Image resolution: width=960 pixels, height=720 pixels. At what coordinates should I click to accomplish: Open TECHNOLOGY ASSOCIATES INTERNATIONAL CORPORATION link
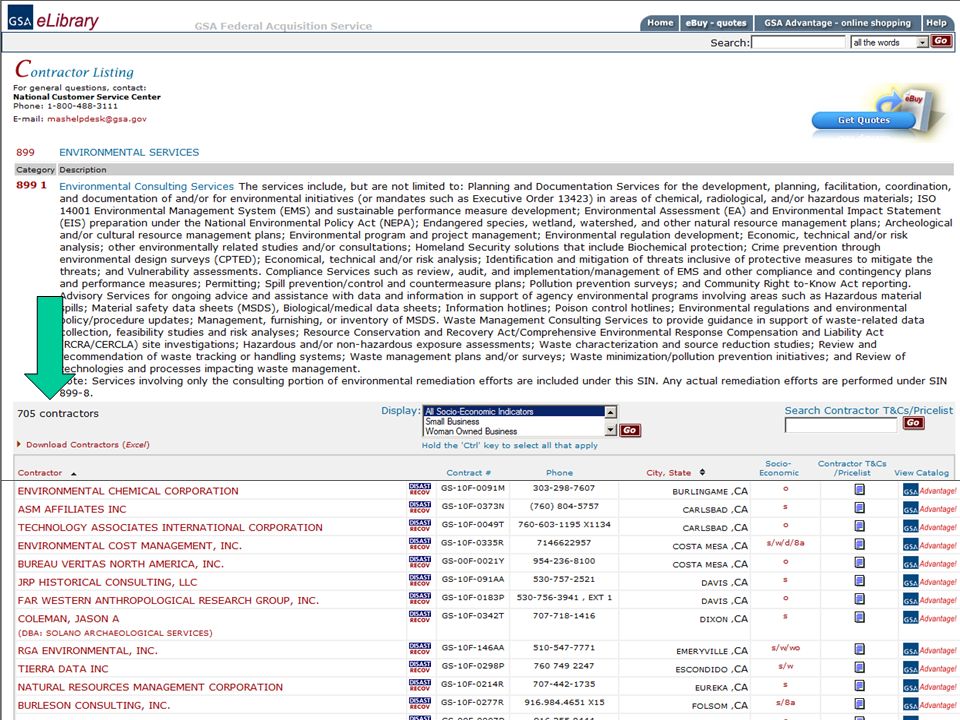(x=170, y=527)
